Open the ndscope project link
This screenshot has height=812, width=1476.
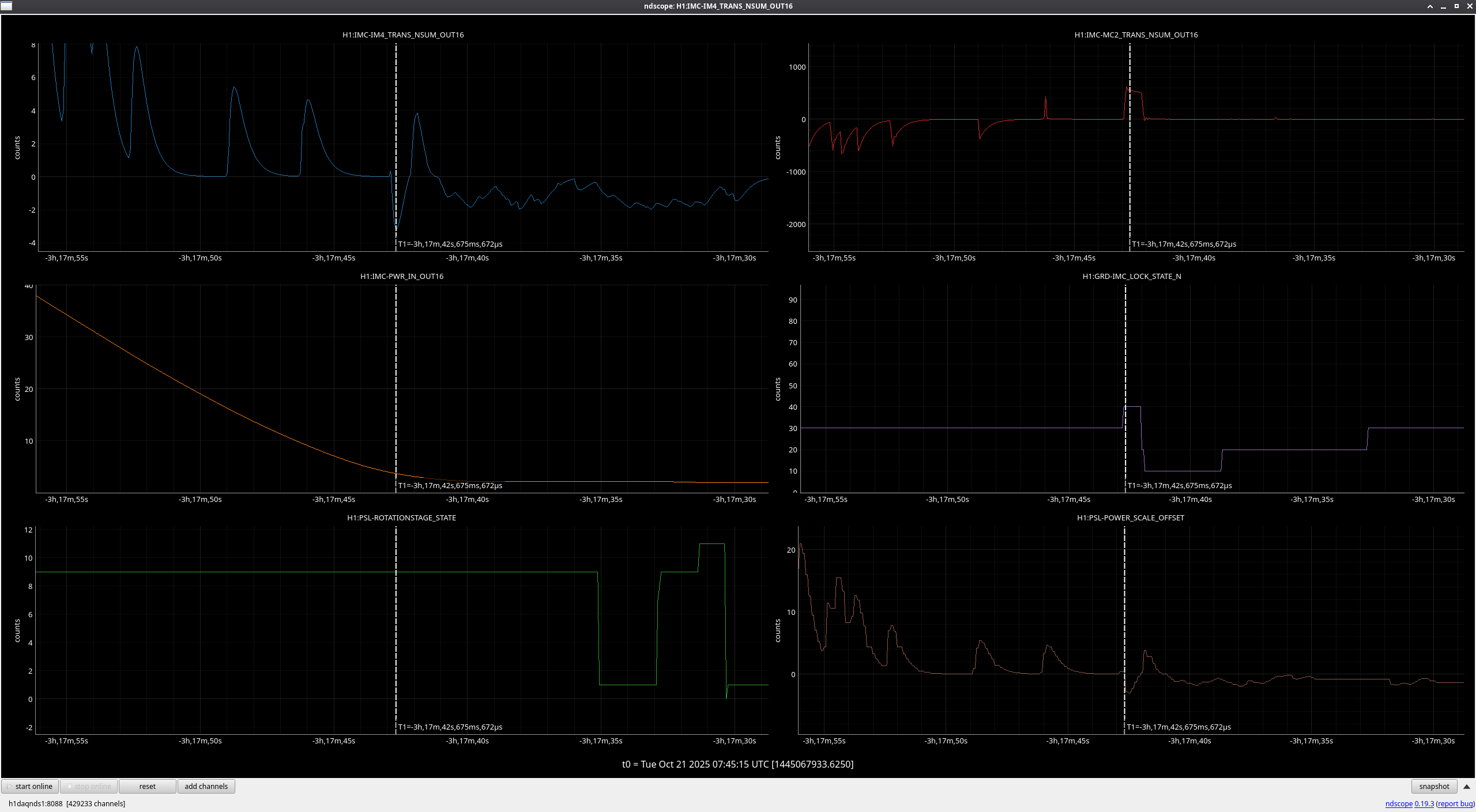click(x=1398, y=803)
